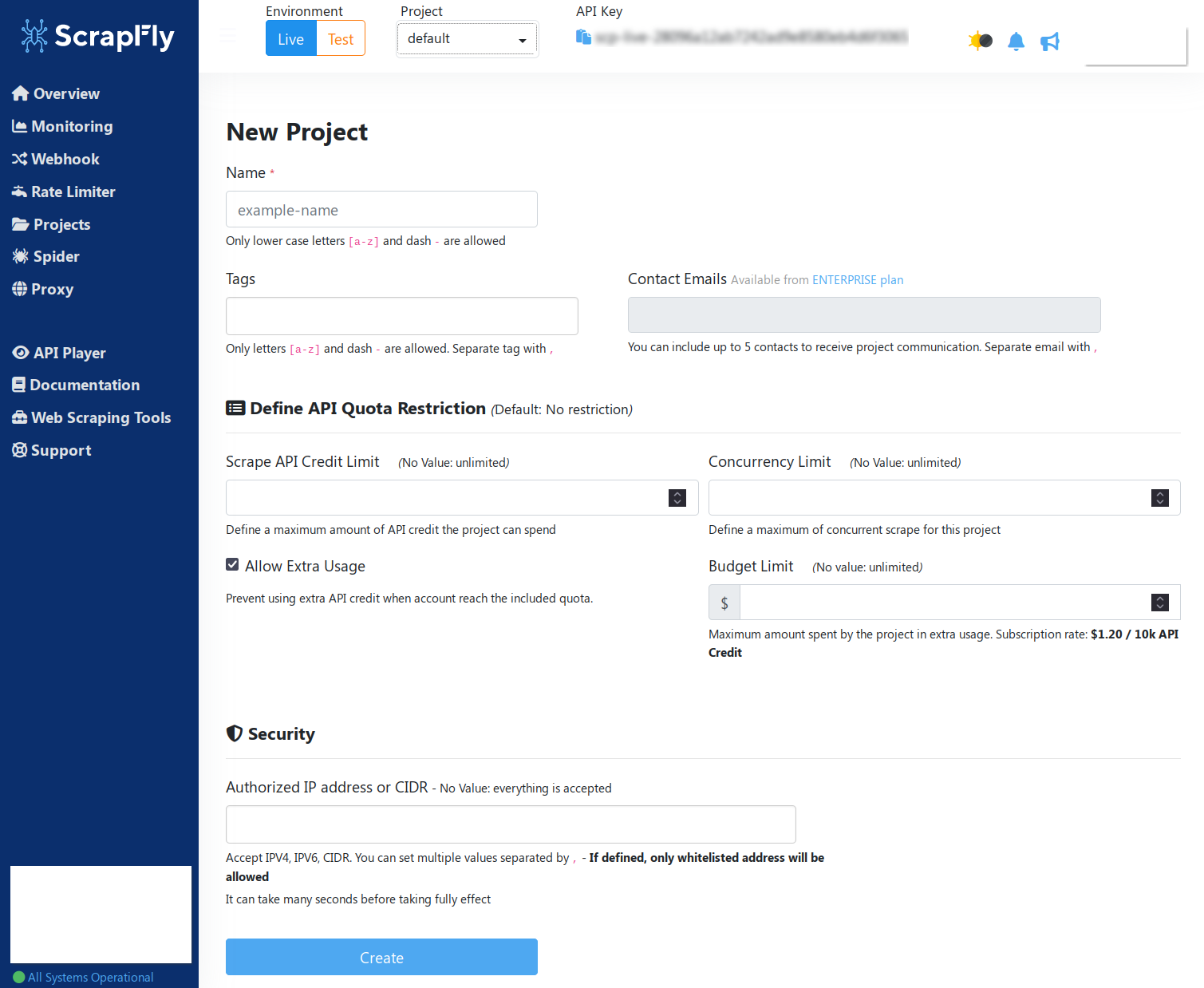Click the Projects folder icon

[x=21, y=224]
